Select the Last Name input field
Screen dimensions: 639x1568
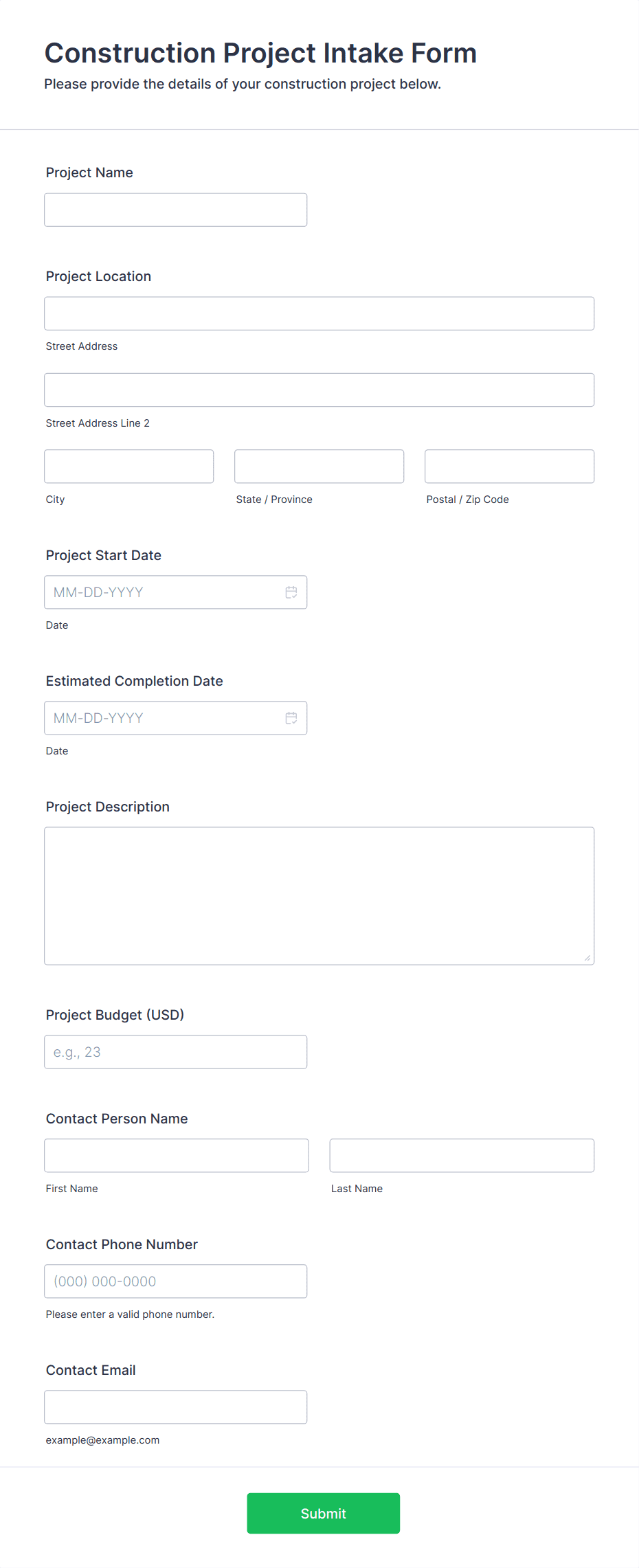click(x=462, y=1156)
